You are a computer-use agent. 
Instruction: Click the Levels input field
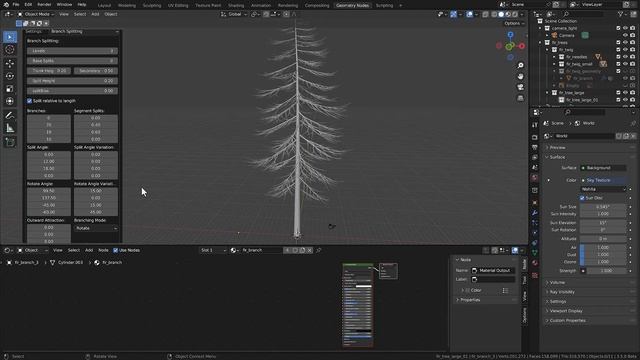tap(72, 51)
